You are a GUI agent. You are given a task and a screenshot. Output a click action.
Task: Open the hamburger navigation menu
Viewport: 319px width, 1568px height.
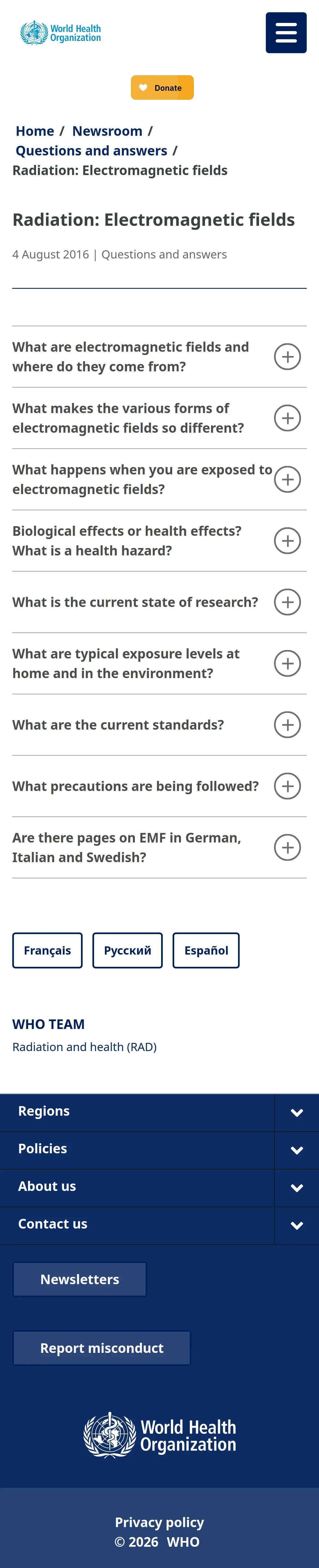point(285,33)
